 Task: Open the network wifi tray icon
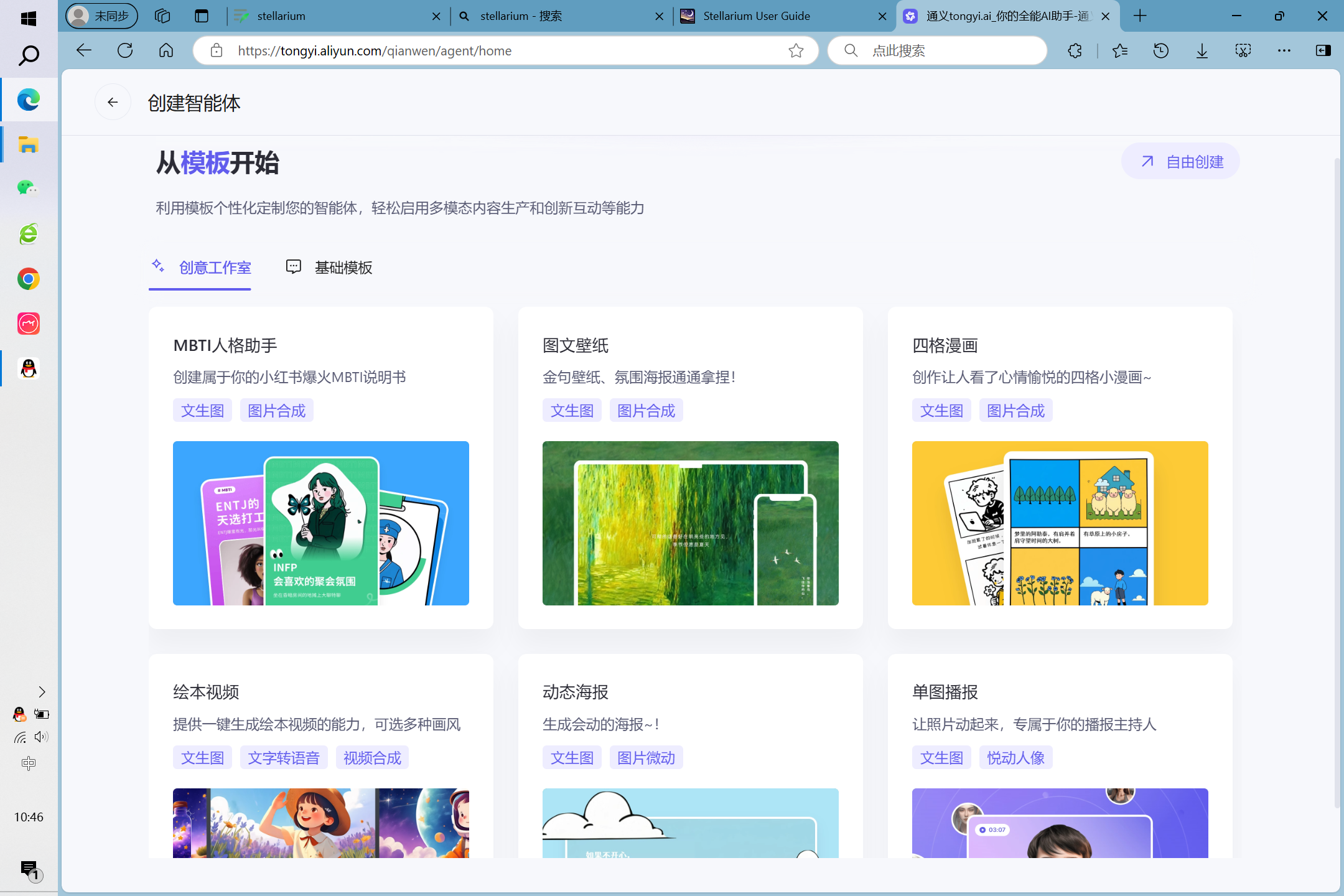coord(20,737)
